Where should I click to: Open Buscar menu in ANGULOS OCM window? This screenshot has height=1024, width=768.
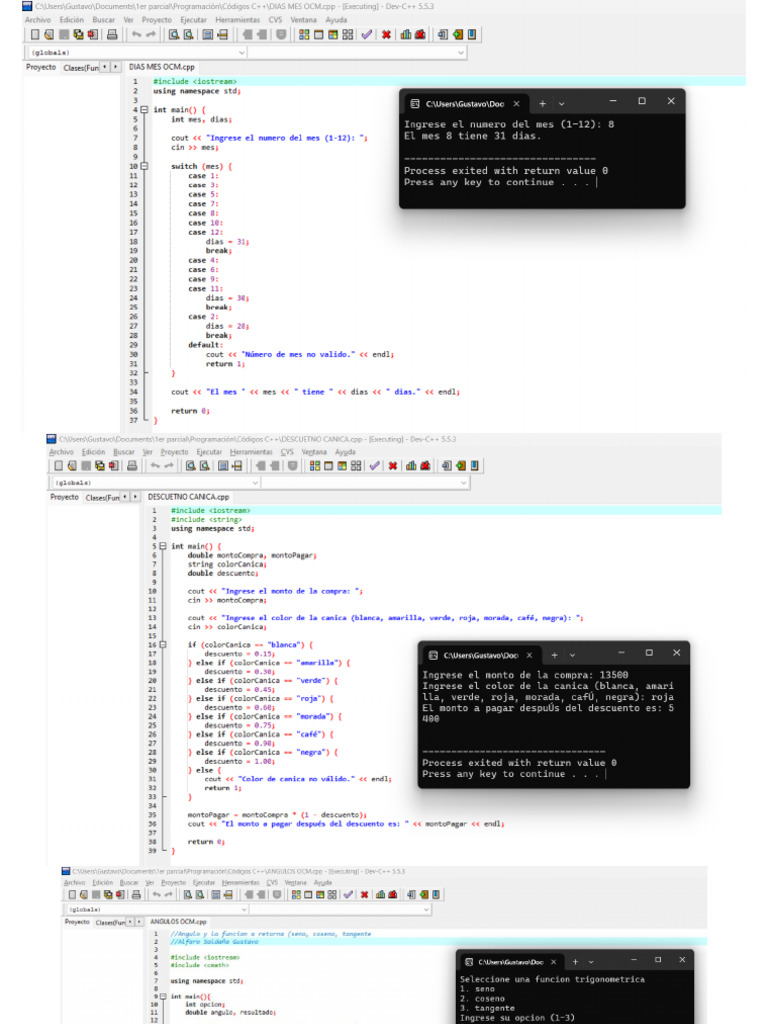pos(129,882)
